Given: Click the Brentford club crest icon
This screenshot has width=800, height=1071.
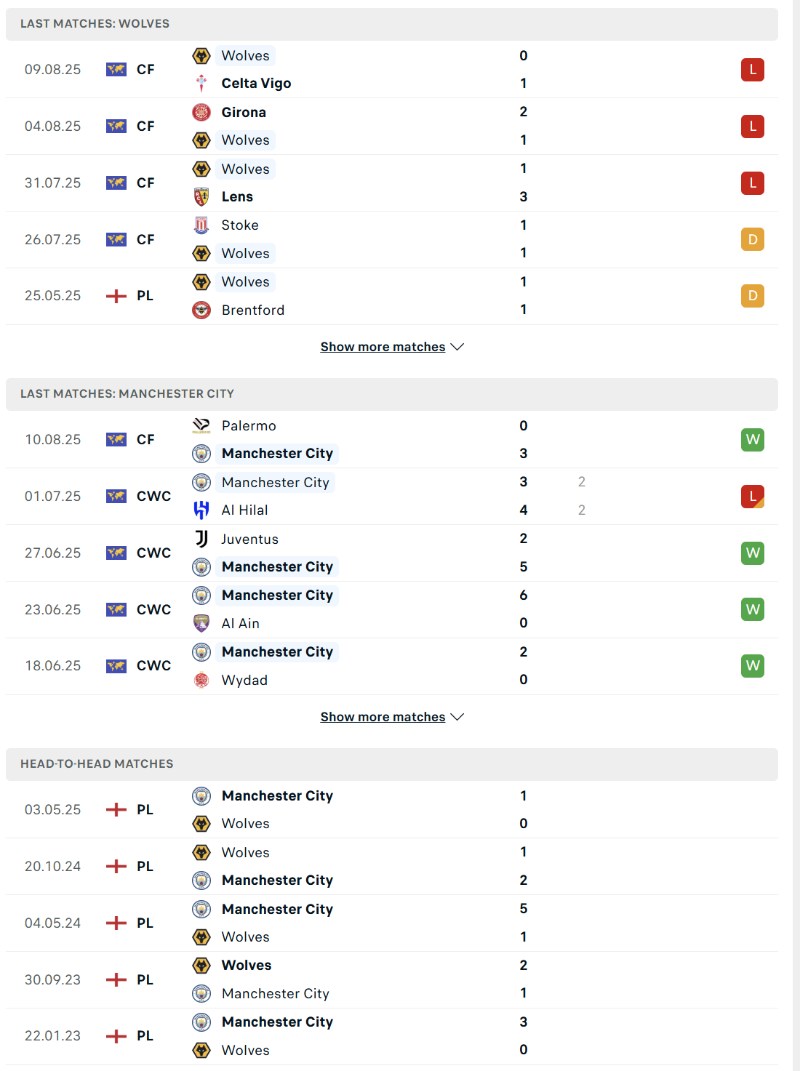Looking at the screenshot, I should [x=201, y=310].
